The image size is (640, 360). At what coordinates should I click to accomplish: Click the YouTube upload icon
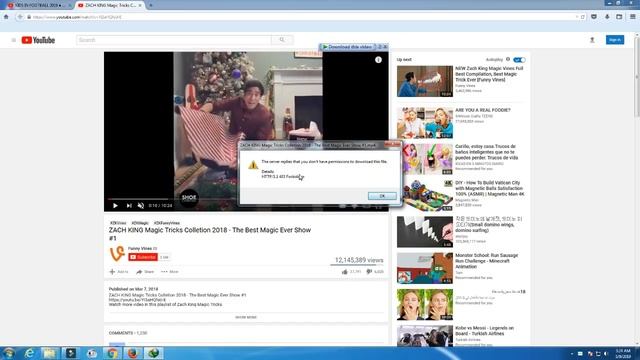[x=592, y=40]
